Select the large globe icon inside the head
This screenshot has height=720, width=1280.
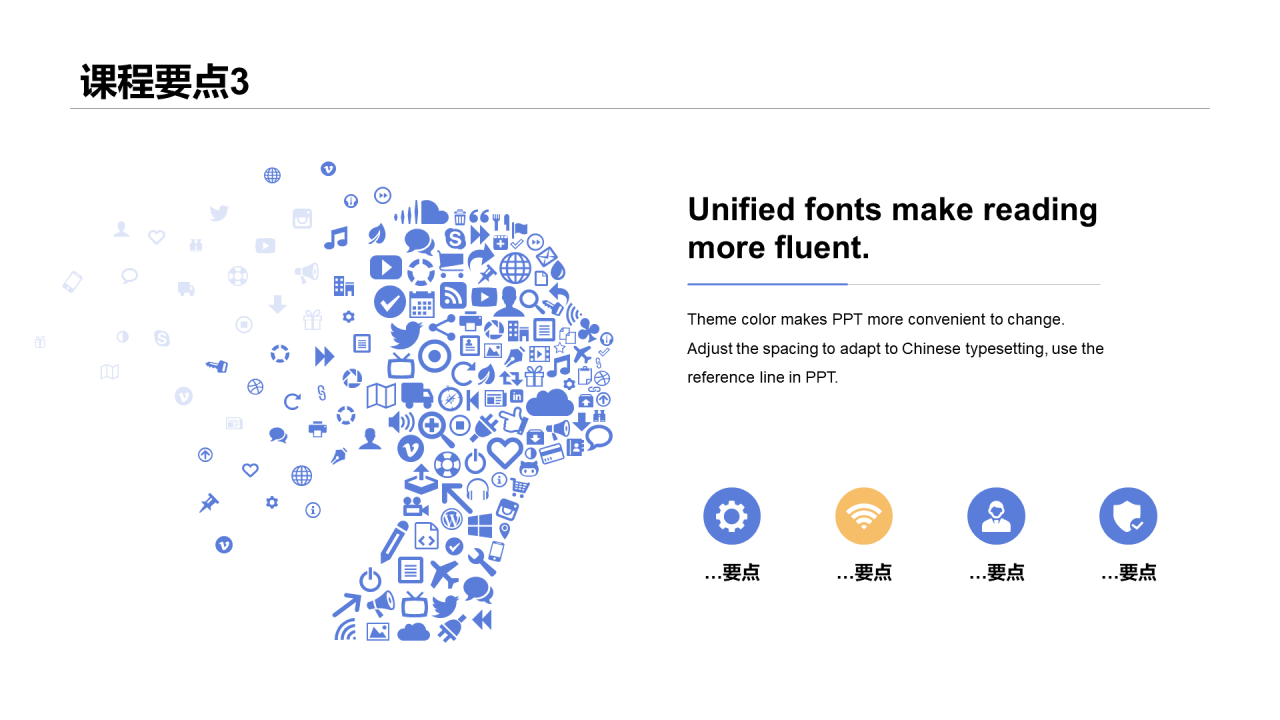pos(516,268)
